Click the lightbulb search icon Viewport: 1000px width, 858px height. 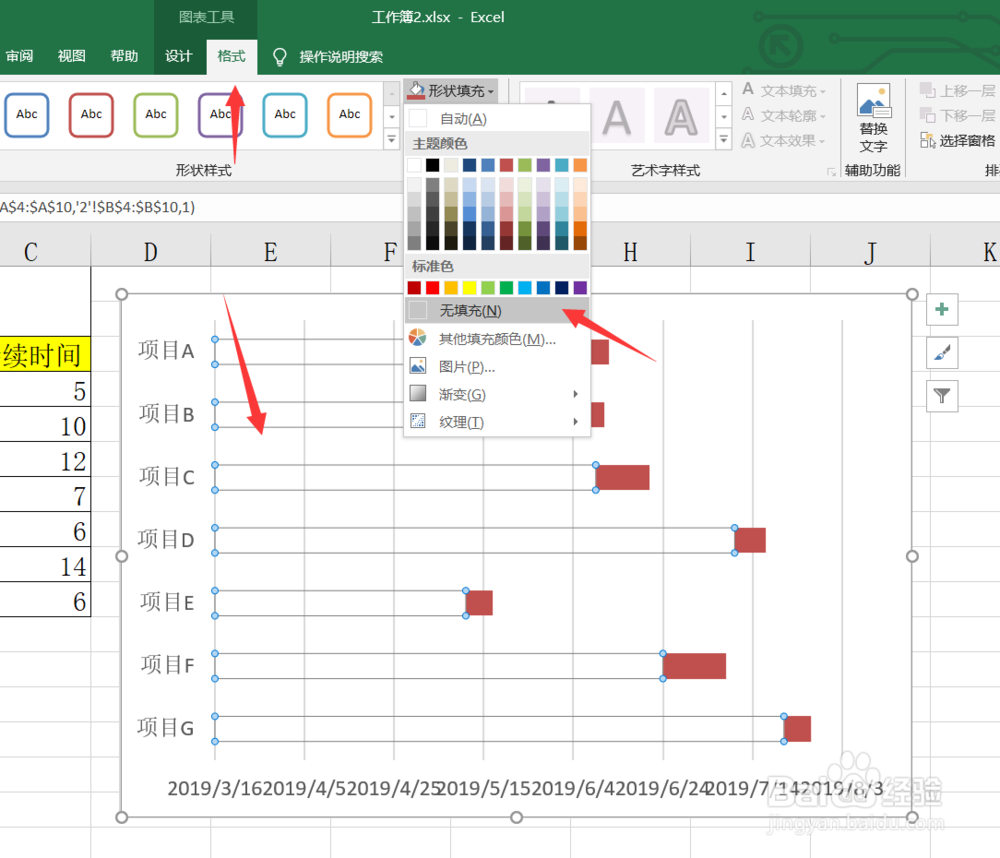[279, 57]
